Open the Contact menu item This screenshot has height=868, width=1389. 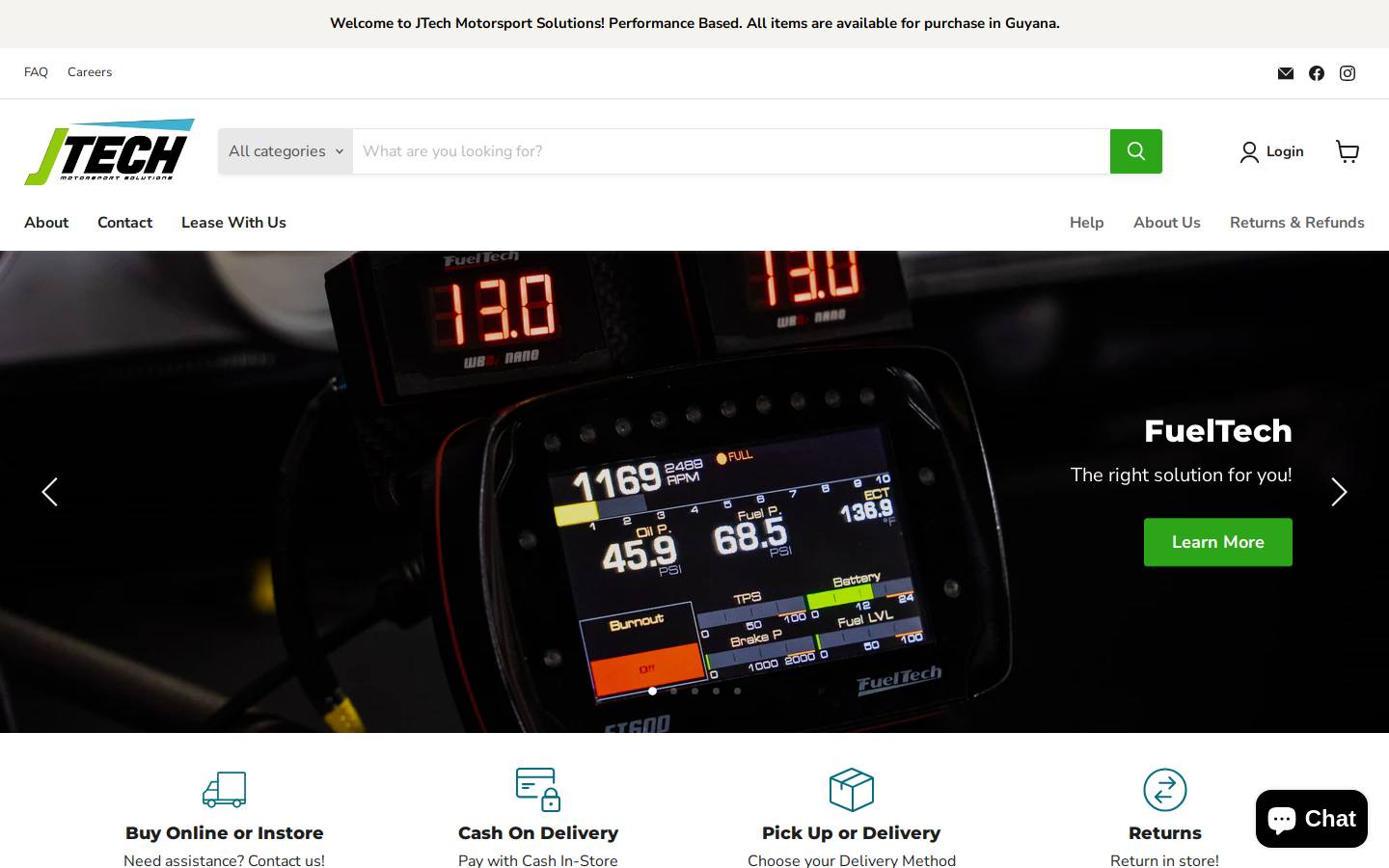tap(124, 223)
